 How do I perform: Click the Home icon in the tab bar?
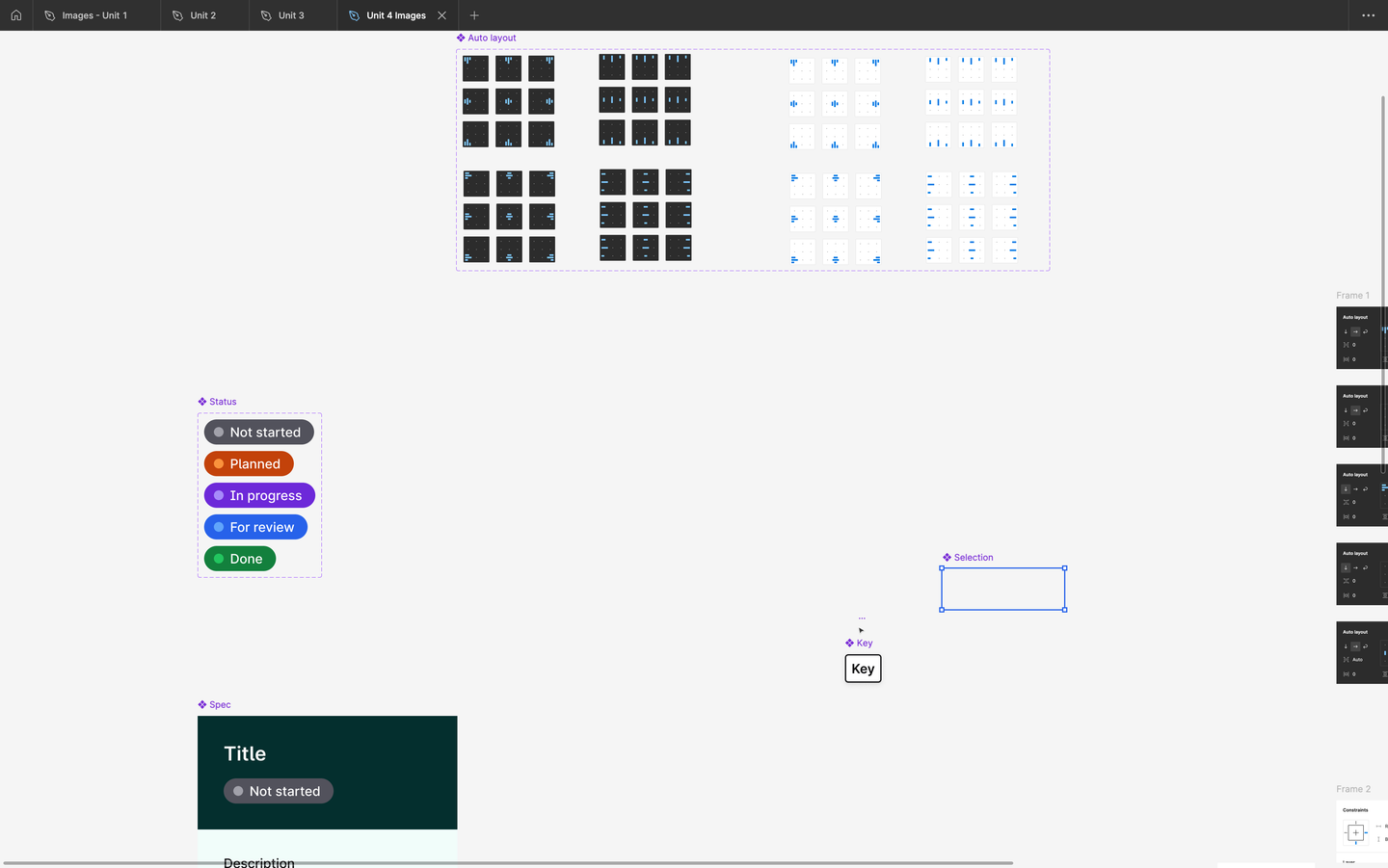point(15,15)
